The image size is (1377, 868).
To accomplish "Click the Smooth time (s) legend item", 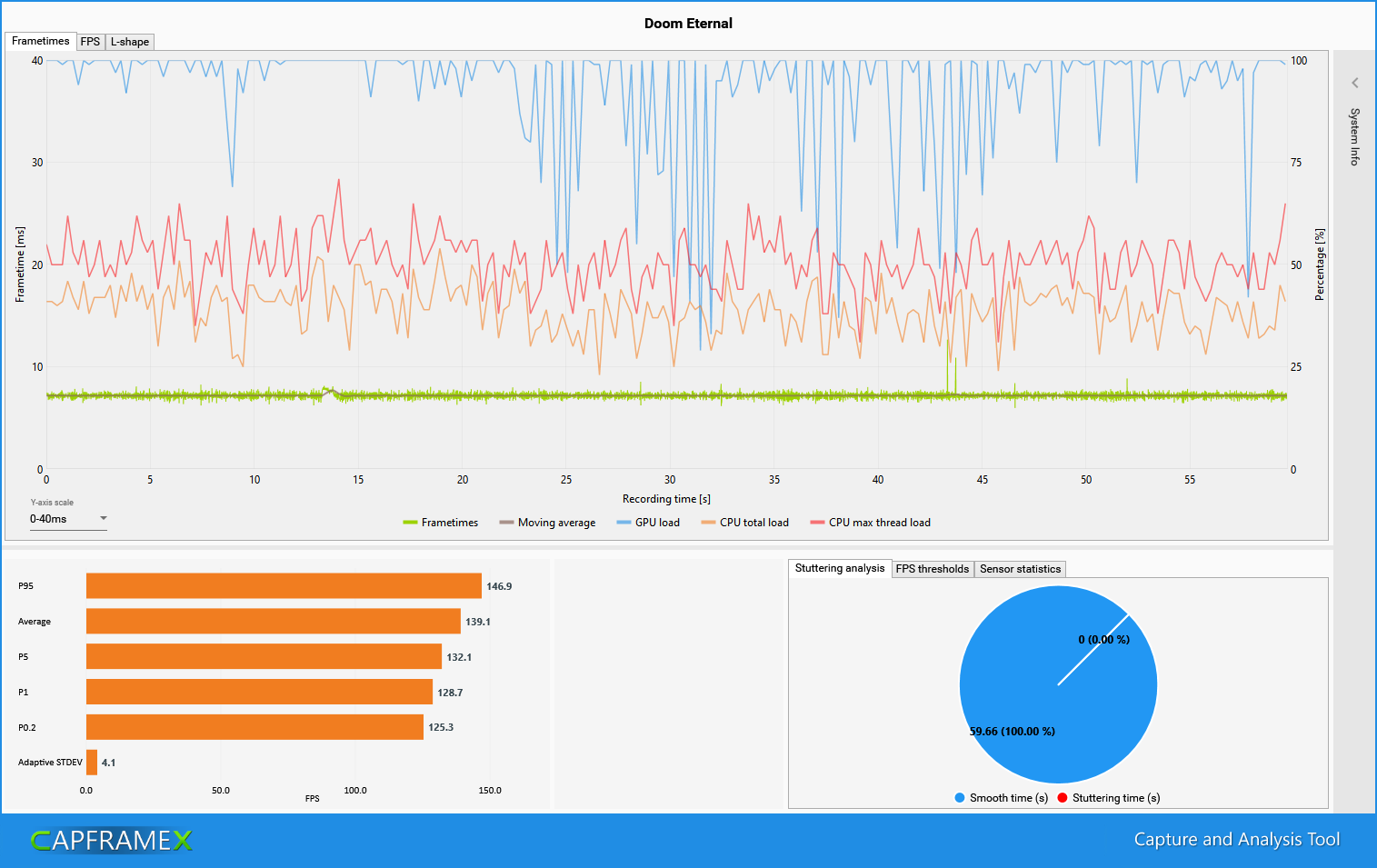I will (x=1002, y=798).
